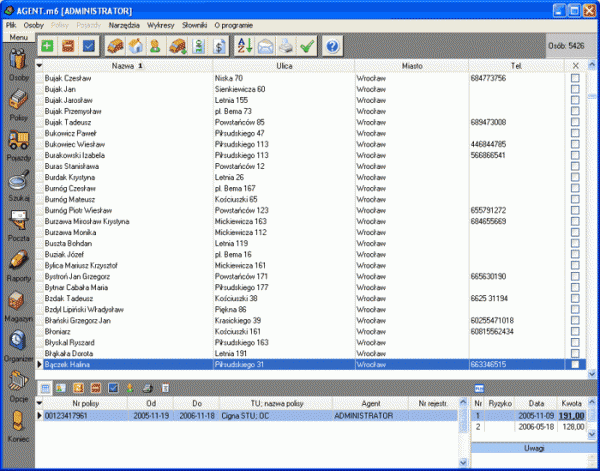Screen dimensions: 600x471
Task: Click the green checkmark toolbar icon
Action: tap(307, 46)
